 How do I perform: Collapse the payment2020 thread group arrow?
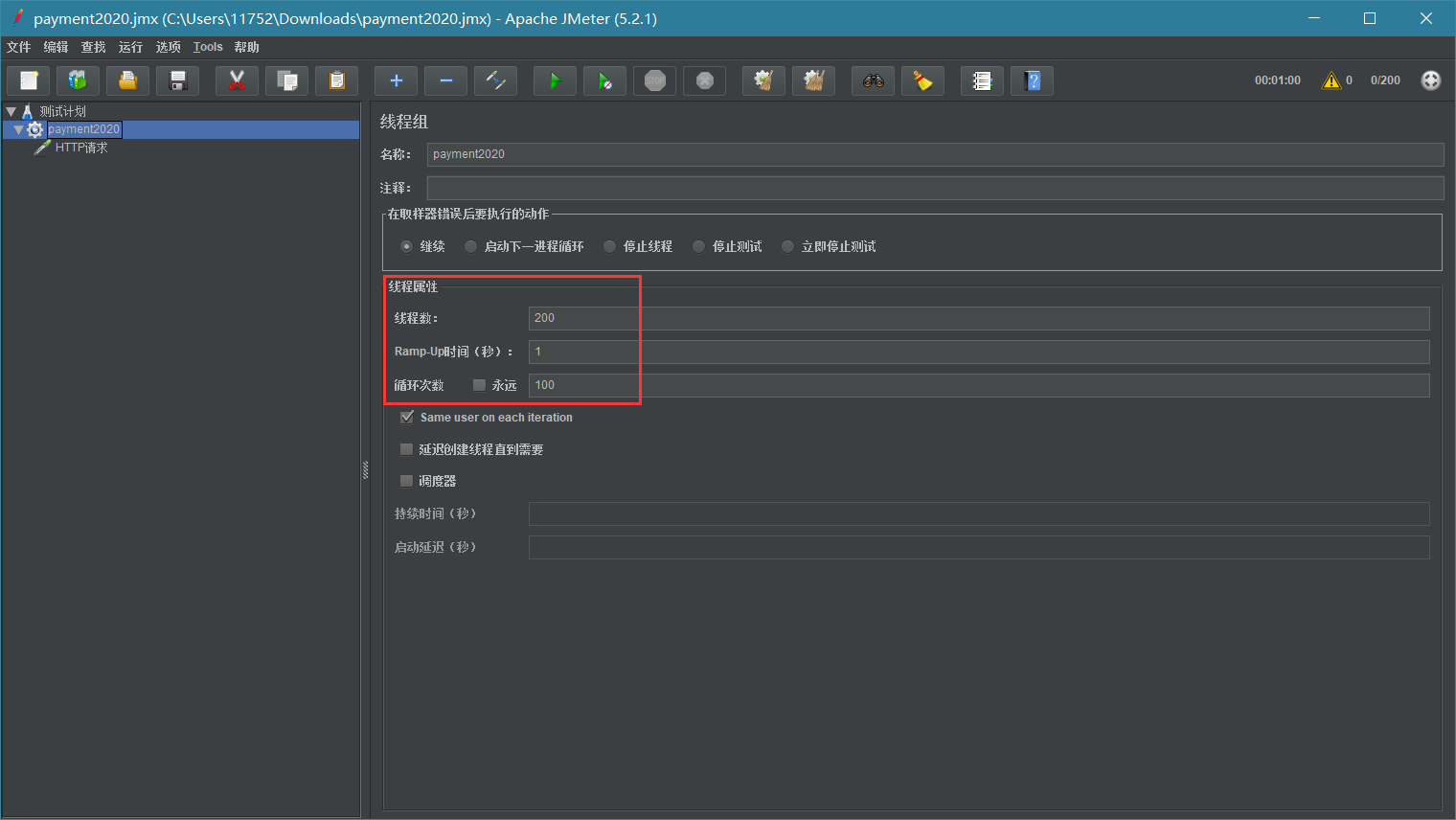pos(18,129)
